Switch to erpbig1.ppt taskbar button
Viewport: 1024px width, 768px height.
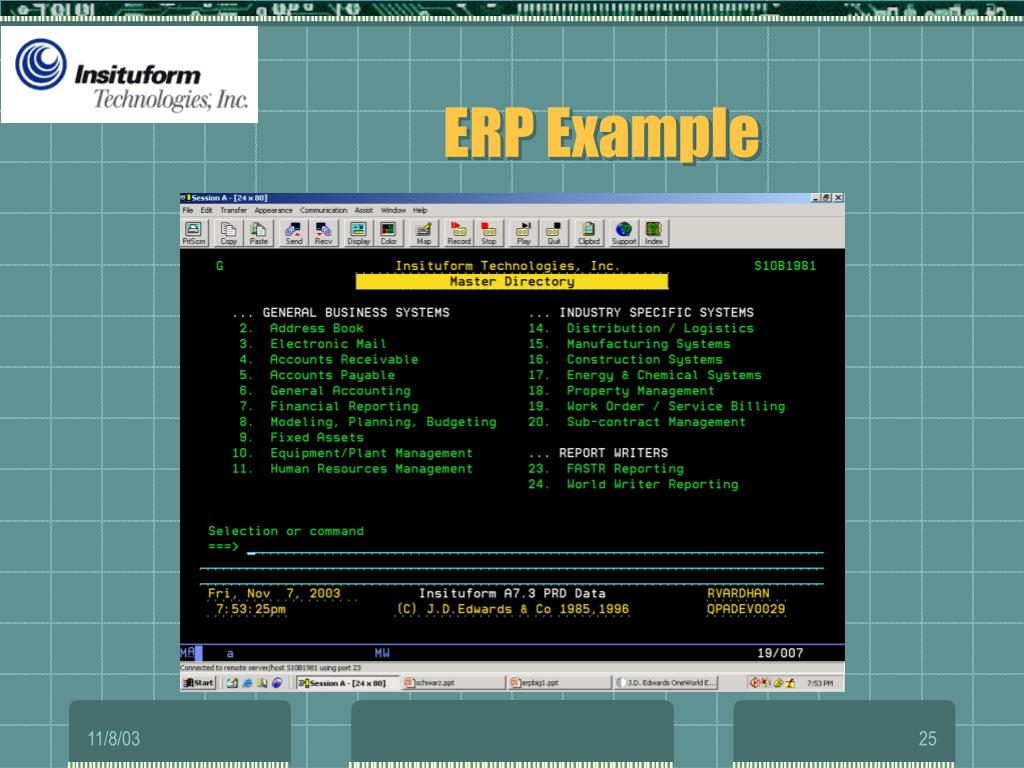coord(560,682)
